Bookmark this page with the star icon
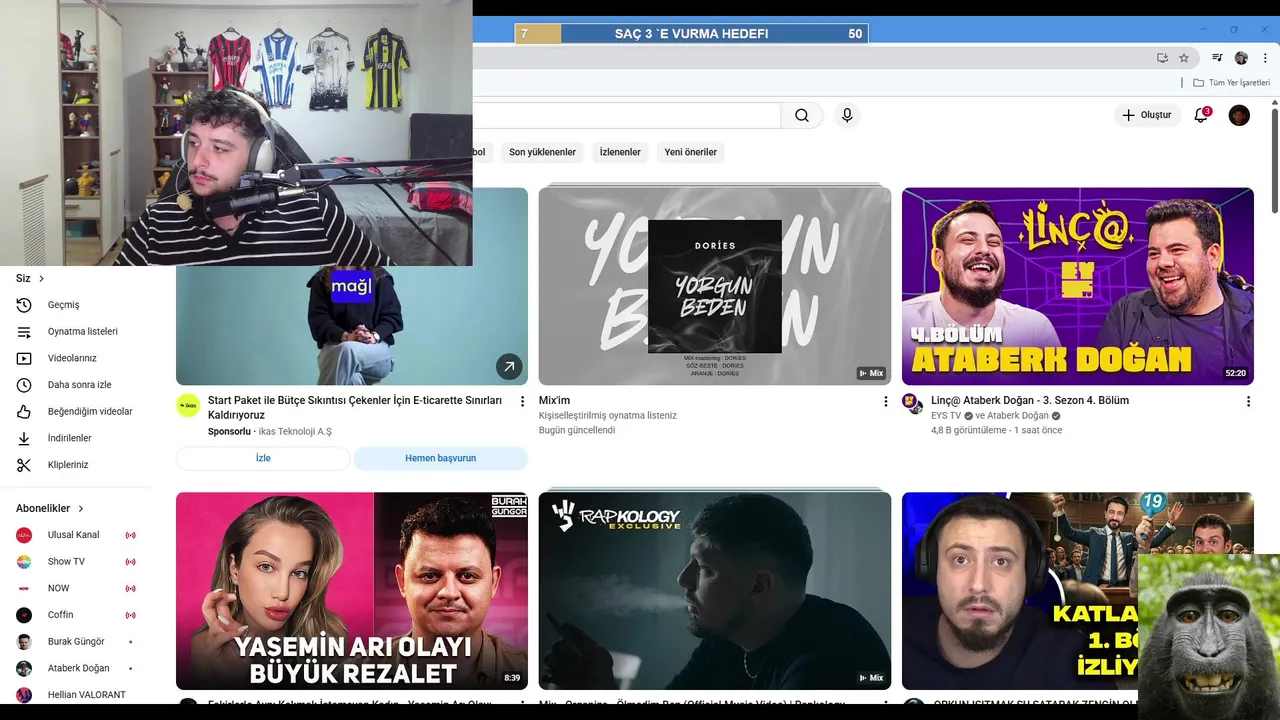Image resolution: width=1280 pixels, height=720 pixels. (x=1184, y=58)
